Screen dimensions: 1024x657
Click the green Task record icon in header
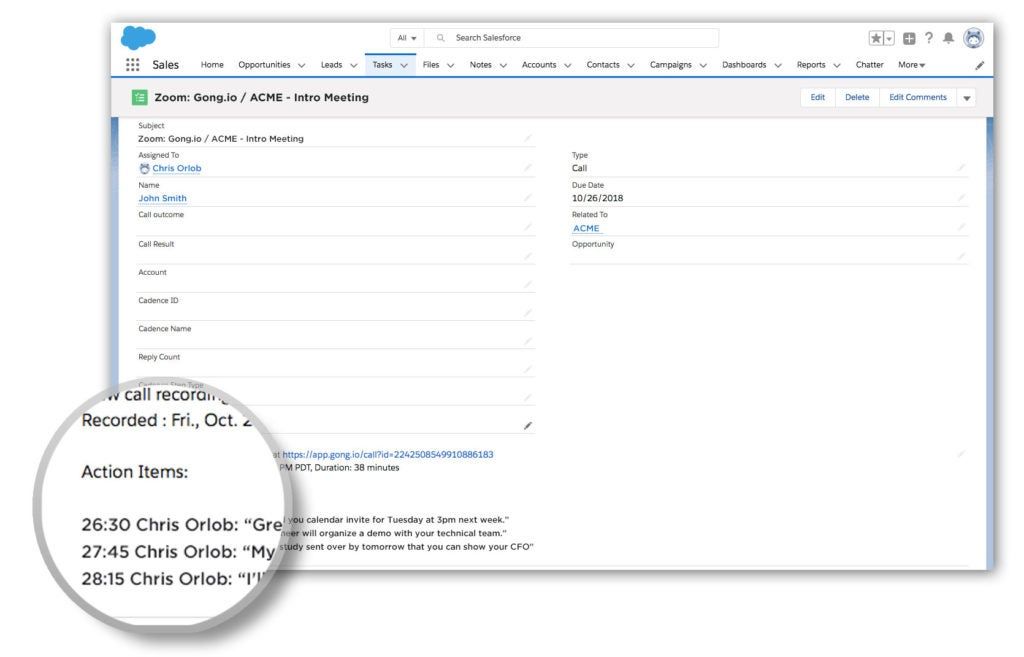(138, 97)
